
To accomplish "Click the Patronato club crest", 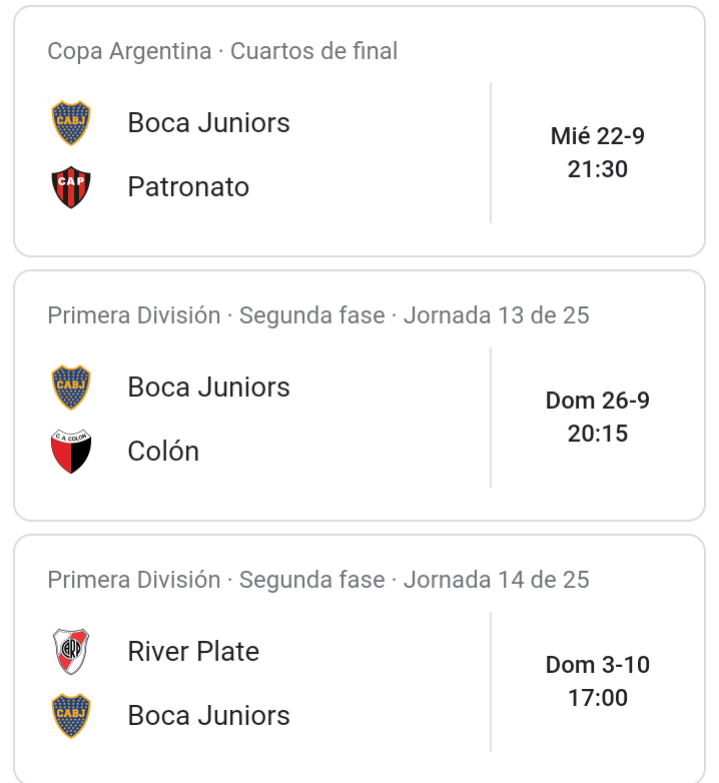I will [x=71, y=187].
